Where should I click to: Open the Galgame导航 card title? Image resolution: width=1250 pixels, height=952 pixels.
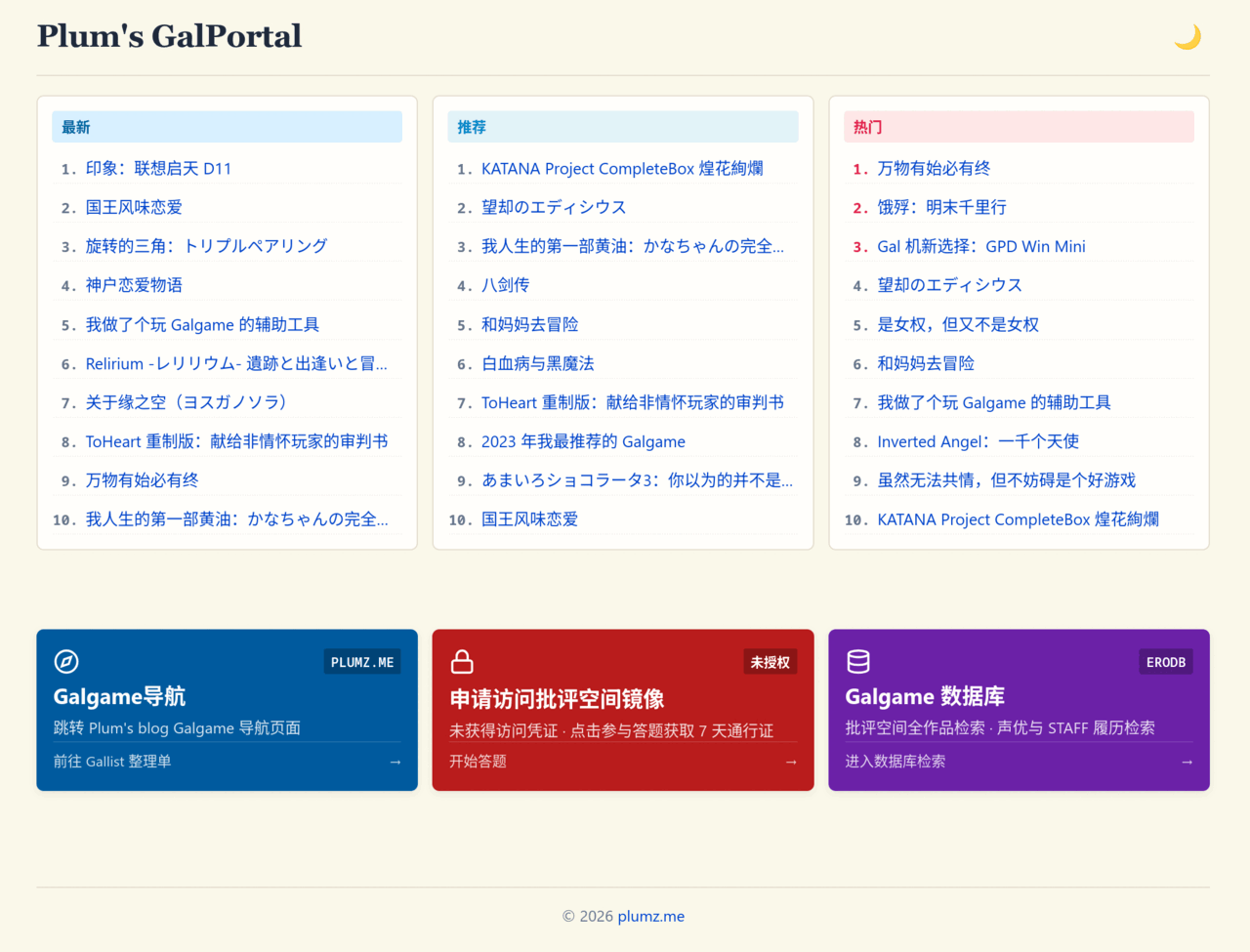pos(119,696)
